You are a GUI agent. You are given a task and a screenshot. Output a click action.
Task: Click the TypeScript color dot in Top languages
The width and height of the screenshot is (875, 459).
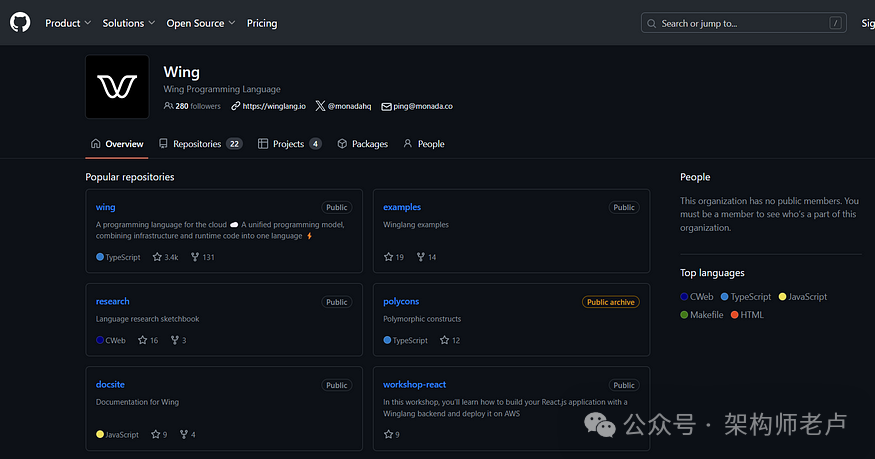click(x=725, y=297)
